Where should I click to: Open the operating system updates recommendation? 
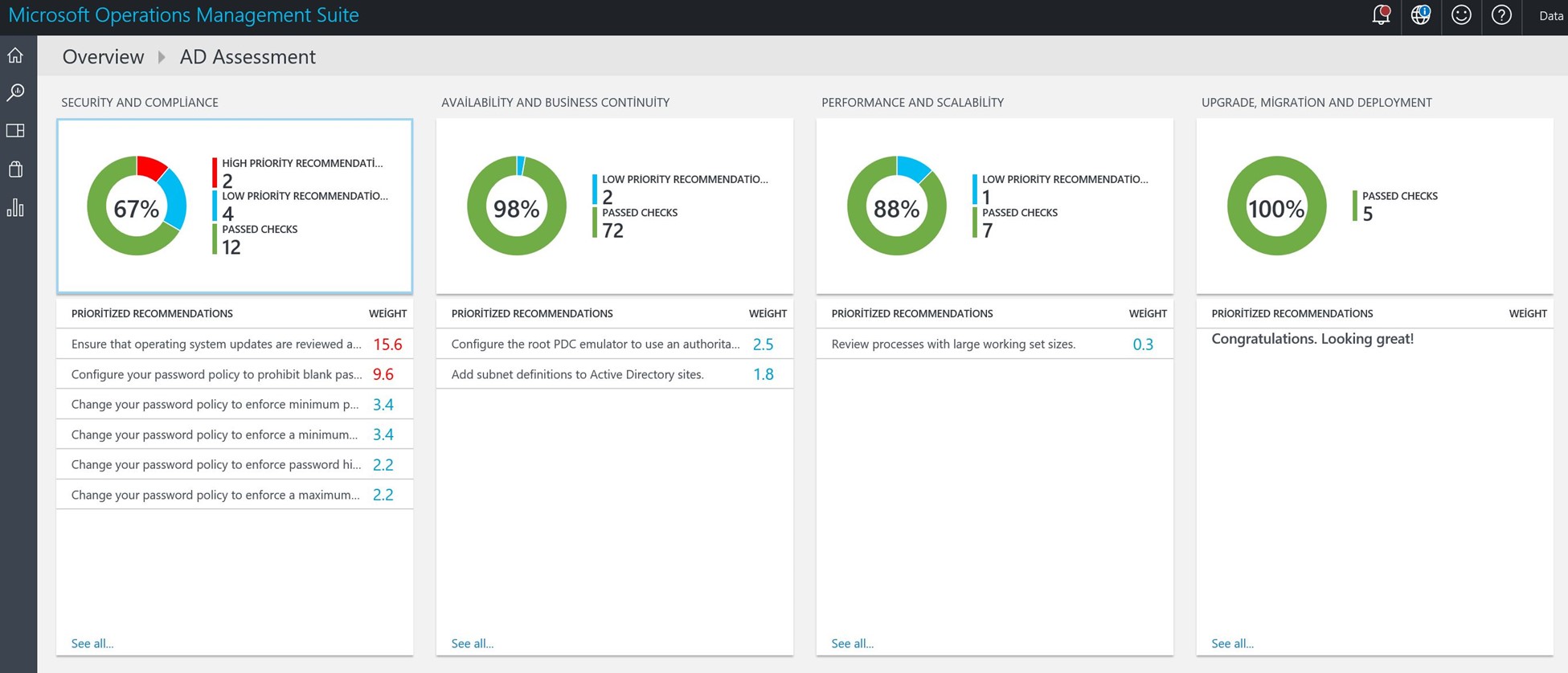tap(216, 344)
